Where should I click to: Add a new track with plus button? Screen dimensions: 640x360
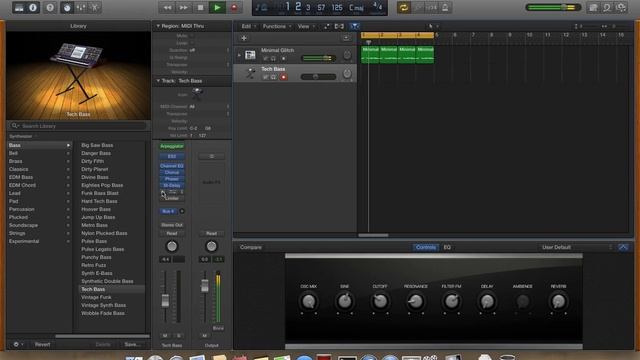click(x=244, y=38)
